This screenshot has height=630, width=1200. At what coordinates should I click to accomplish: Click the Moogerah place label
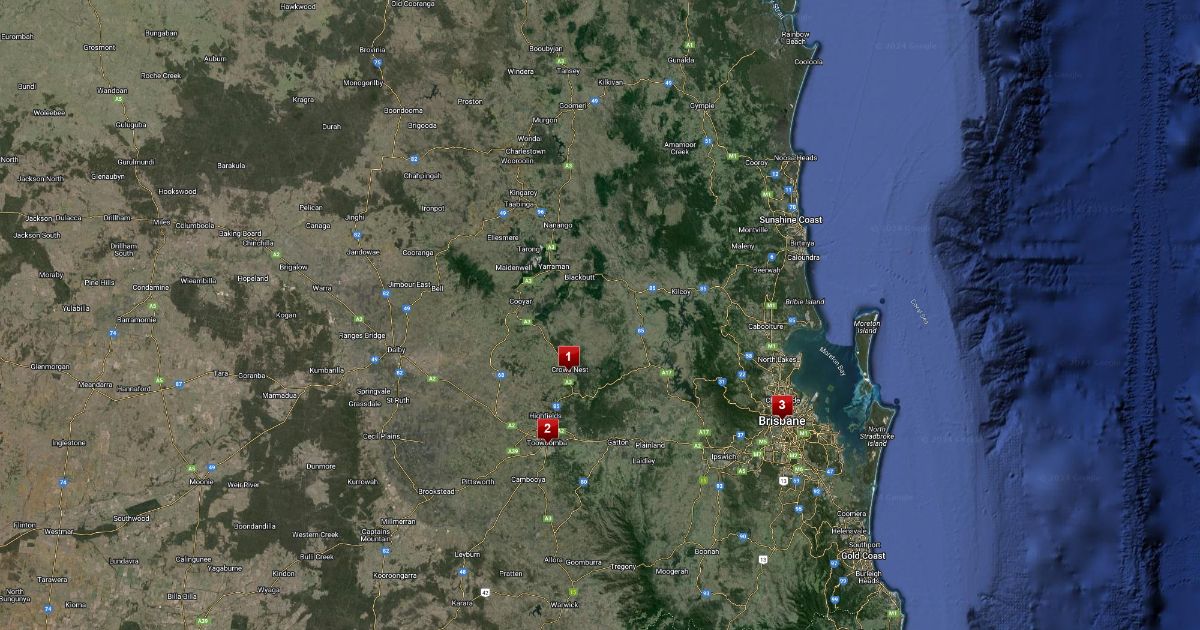click(672, 571)
